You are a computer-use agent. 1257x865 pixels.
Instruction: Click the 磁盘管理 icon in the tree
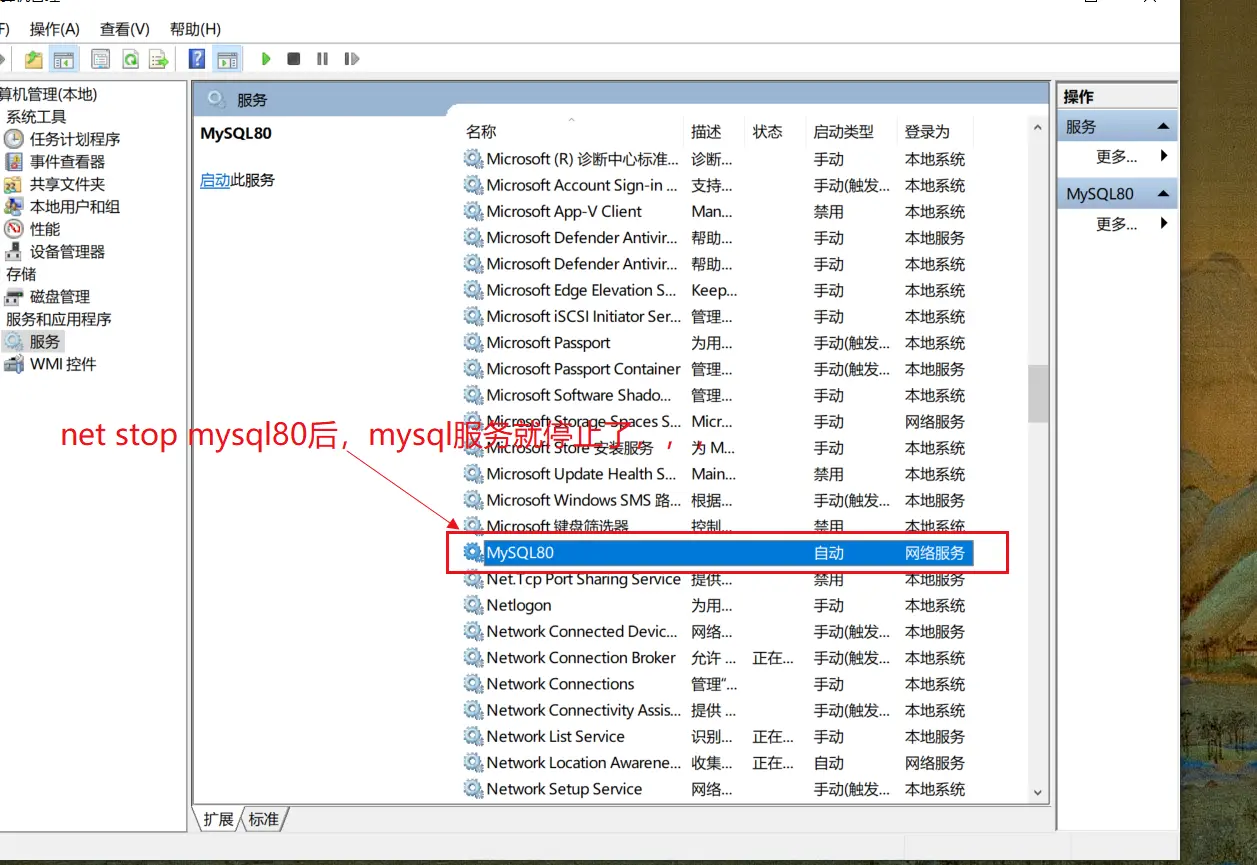click(13, 296)
